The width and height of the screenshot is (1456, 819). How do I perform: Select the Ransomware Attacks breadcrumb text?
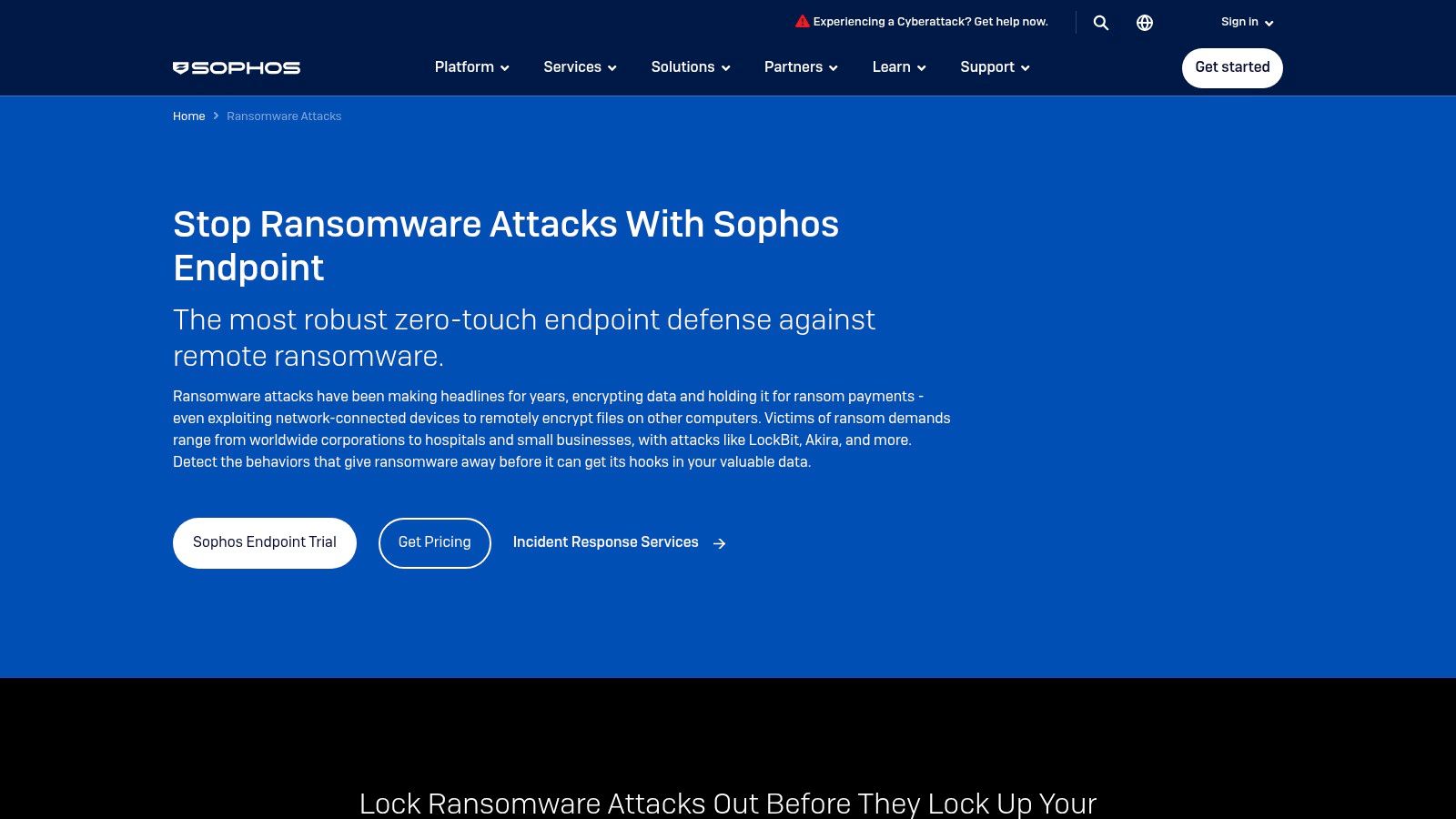[284, 116]
